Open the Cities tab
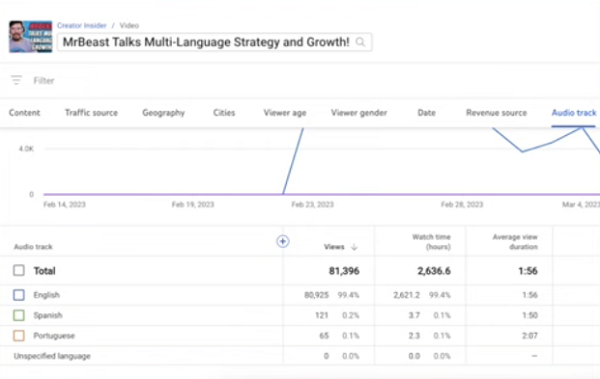 (224, 113)
